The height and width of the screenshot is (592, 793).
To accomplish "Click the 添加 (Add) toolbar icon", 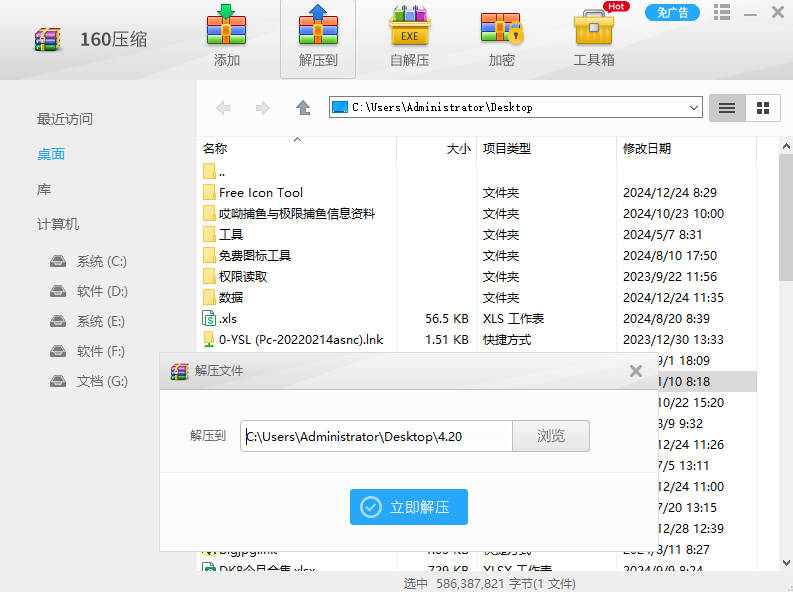I will (226, 38).
